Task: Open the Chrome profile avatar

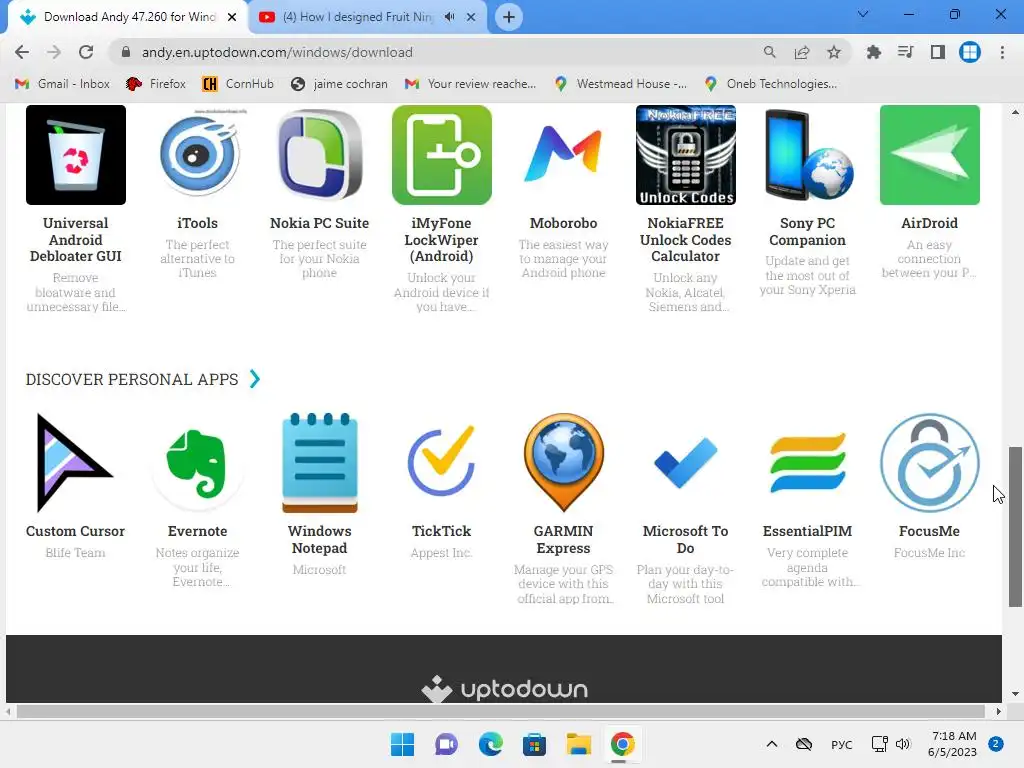Action: pos(970,52)
